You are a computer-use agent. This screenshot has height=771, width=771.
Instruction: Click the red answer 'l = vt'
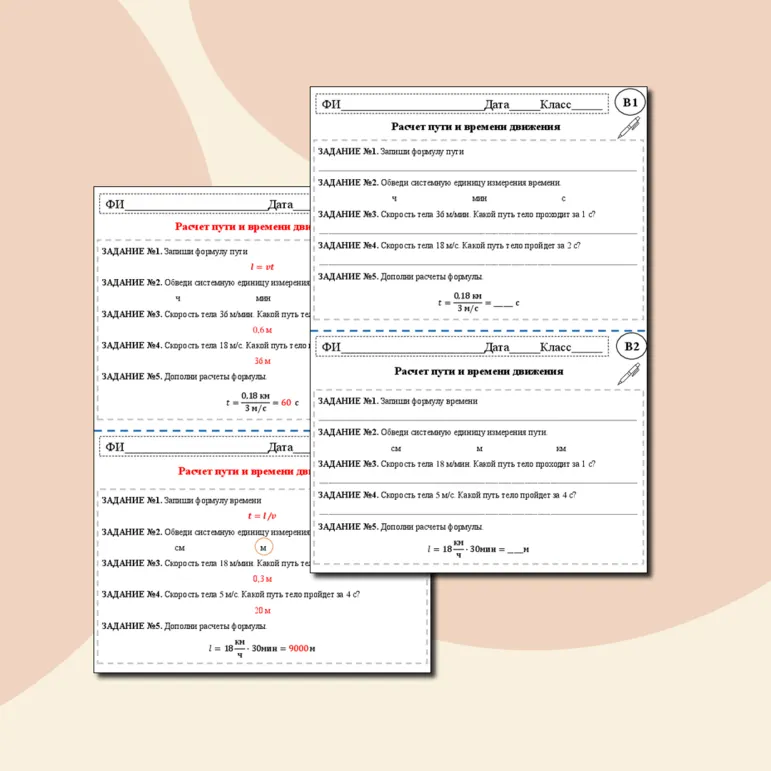click(x=262, y=267)
